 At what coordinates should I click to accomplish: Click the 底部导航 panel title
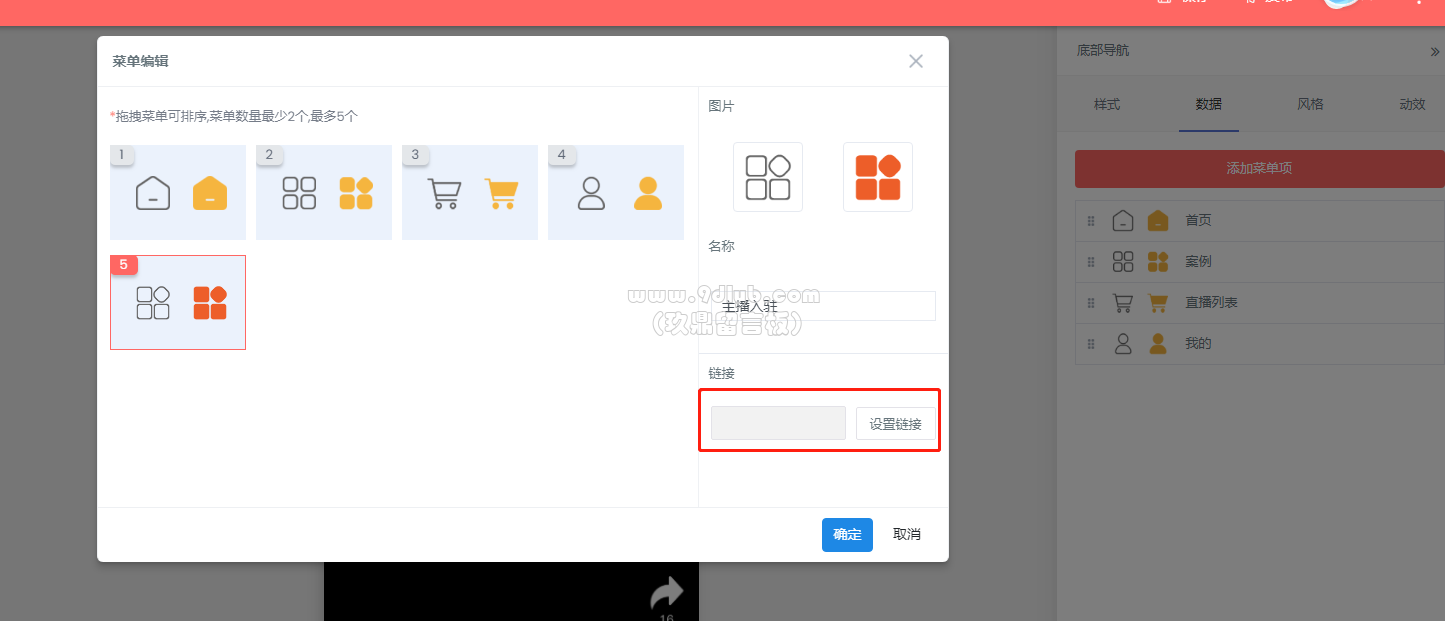point(1103,50)
